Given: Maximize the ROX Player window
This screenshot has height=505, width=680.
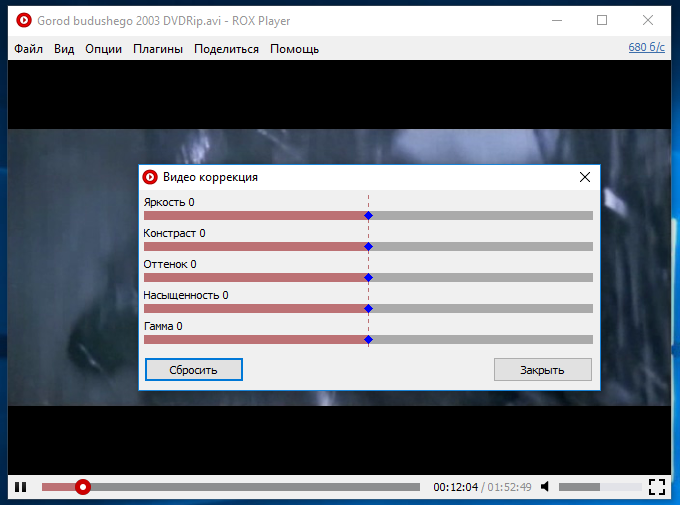Looking at the screenshot, I should coord(602,20).
